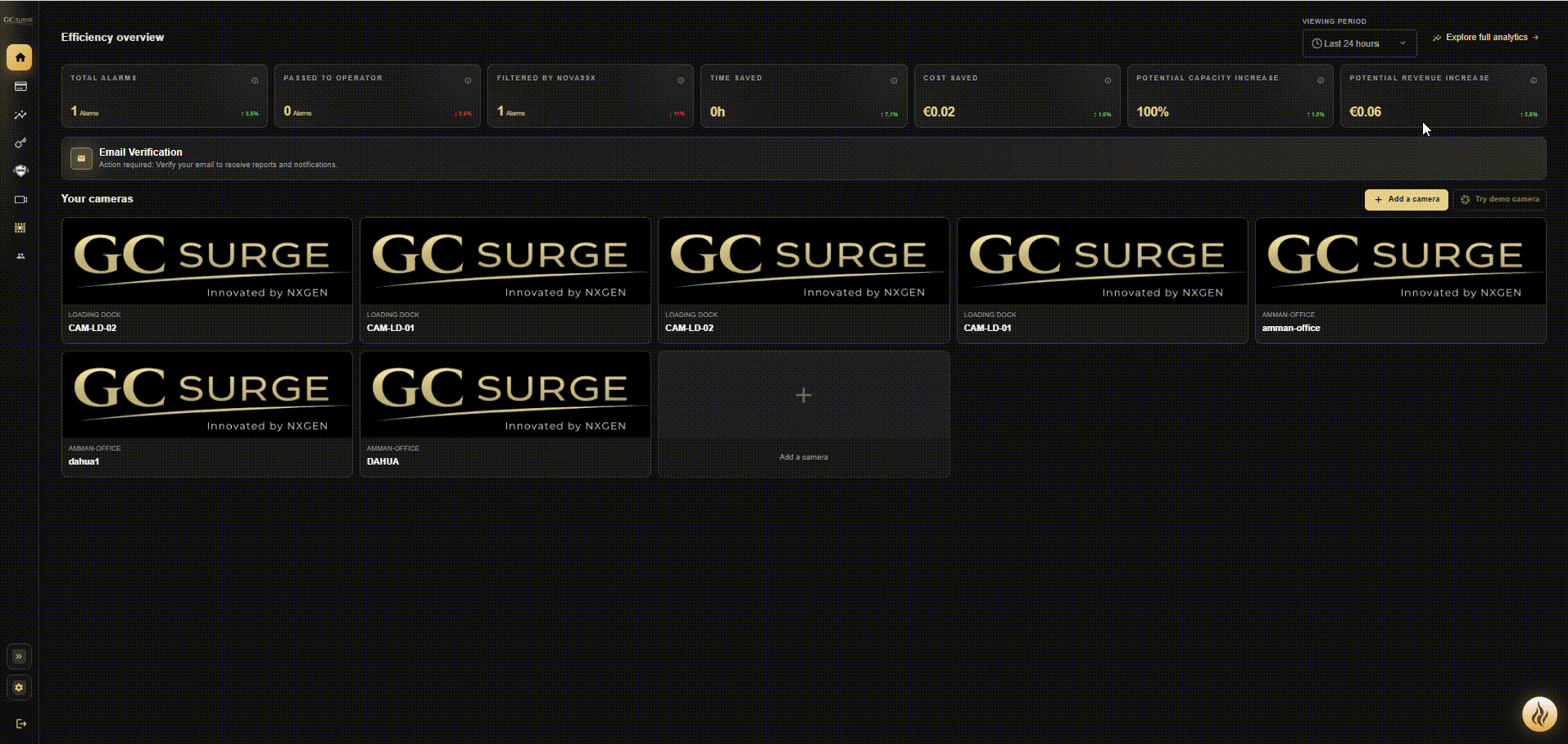The image size is (1568, 744).
Task: Open the dahua1 camera thumbnail
Action: (x=207, y=395)
